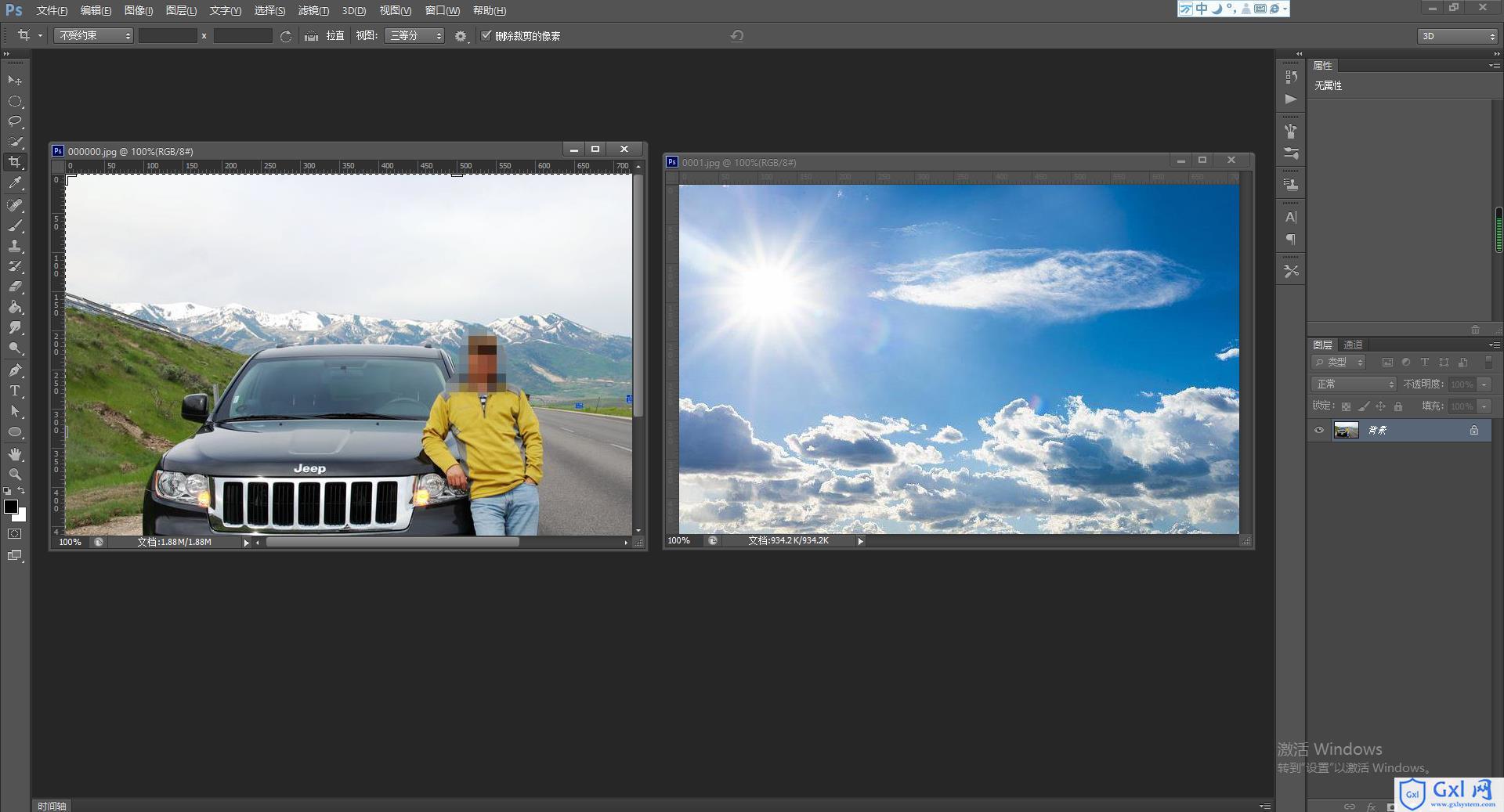Select the Hand tool
The height and width of the screenshot is (812, 1504).
(x=15, y=453)
